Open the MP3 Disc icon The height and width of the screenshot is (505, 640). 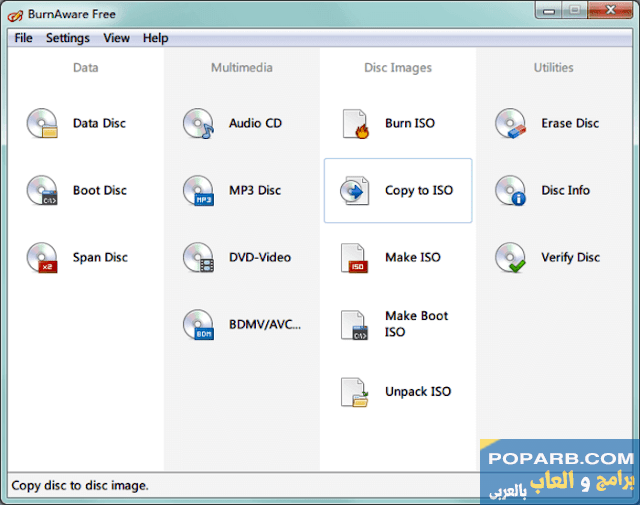point(198,191)
